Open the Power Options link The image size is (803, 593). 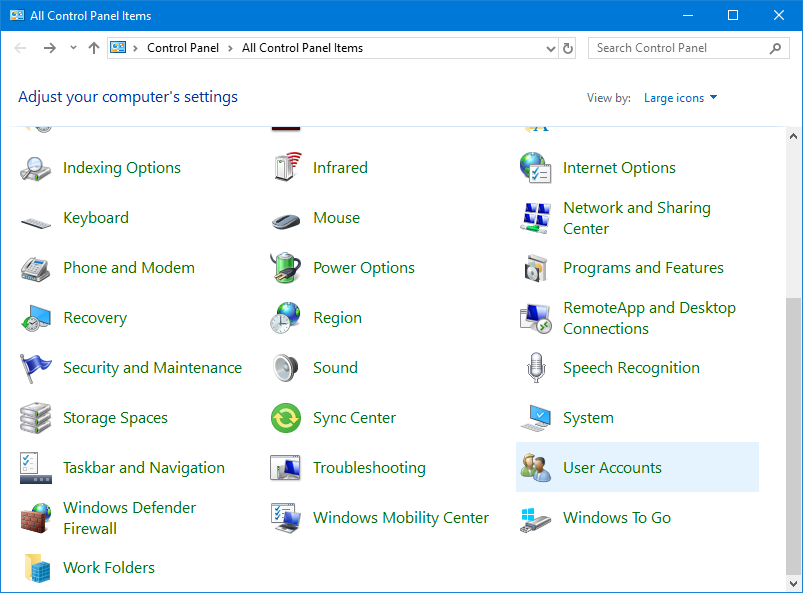tap(364, 268)
